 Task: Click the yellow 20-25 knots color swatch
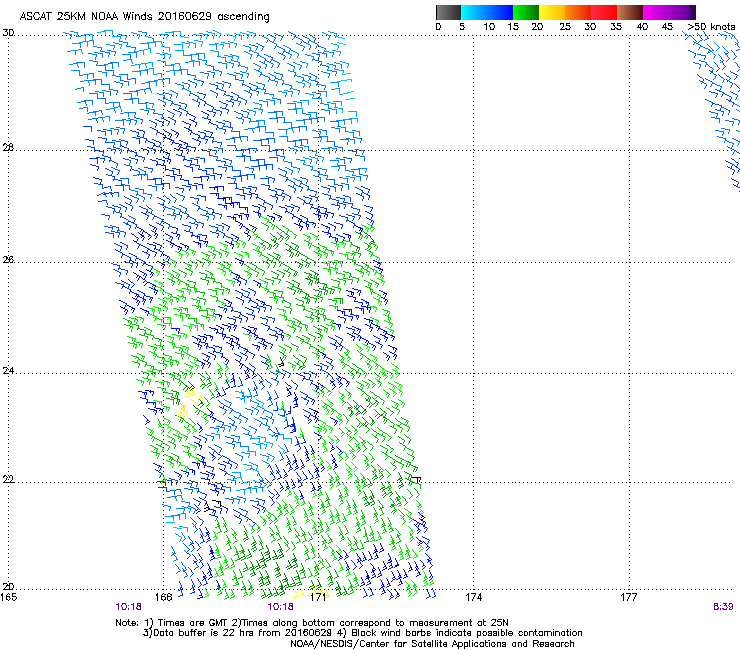[552, 12]
